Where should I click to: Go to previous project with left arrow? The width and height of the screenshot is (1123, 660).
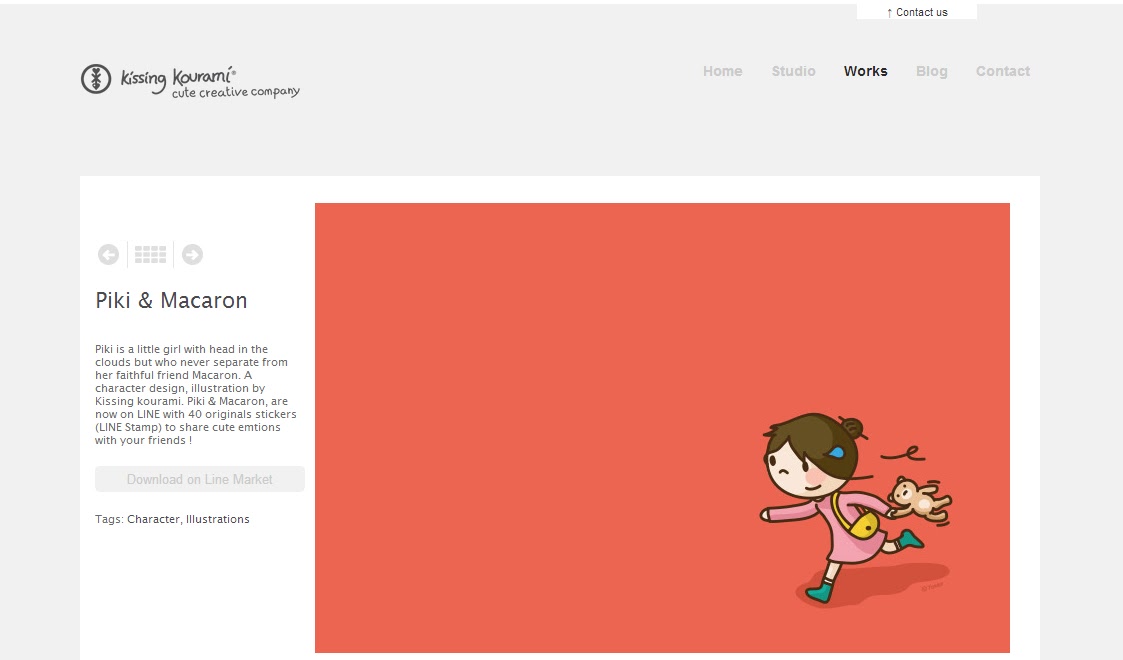tap(108, 254)
